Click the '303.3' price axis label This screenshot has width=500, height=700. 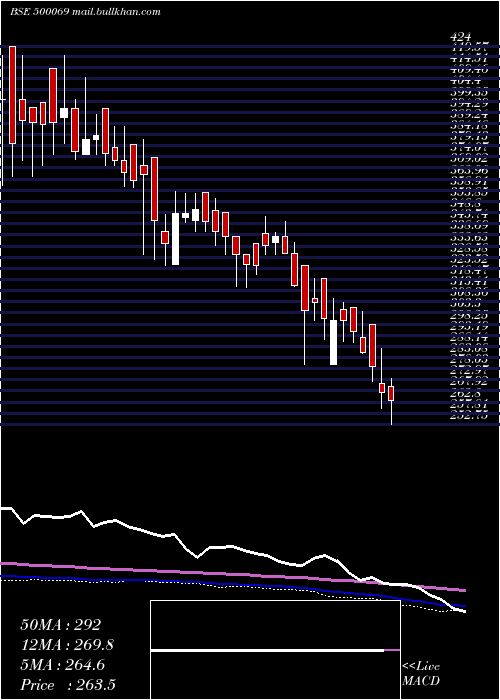(465, 304)
